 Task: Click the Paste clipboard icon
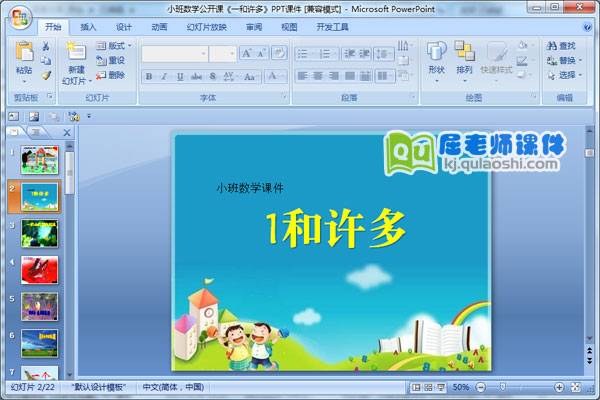[24, 52]
